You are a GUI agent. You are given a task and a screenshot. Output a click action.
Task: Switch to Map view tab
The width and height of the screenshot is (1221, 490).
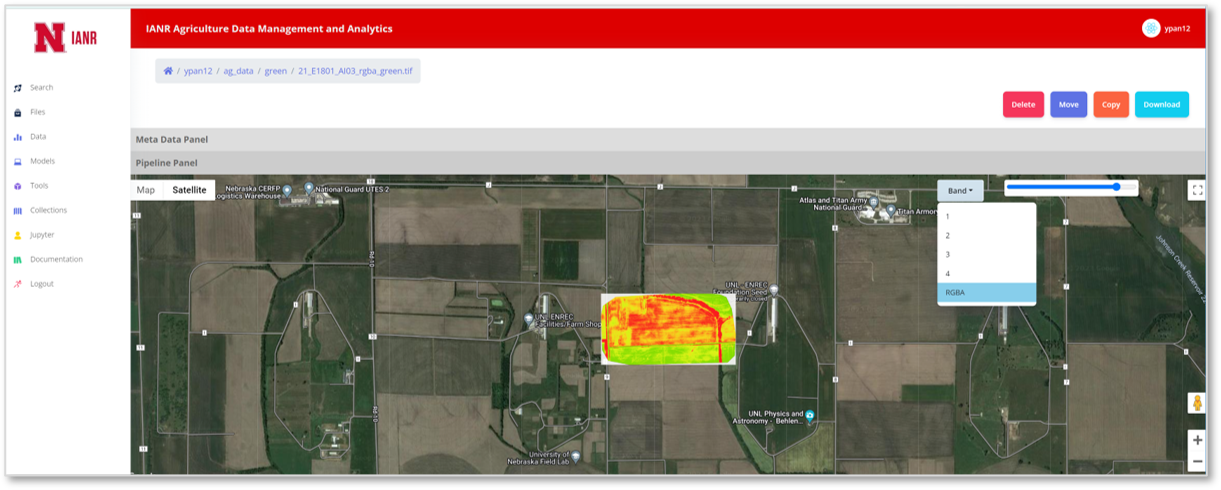[x=146, y=190]
